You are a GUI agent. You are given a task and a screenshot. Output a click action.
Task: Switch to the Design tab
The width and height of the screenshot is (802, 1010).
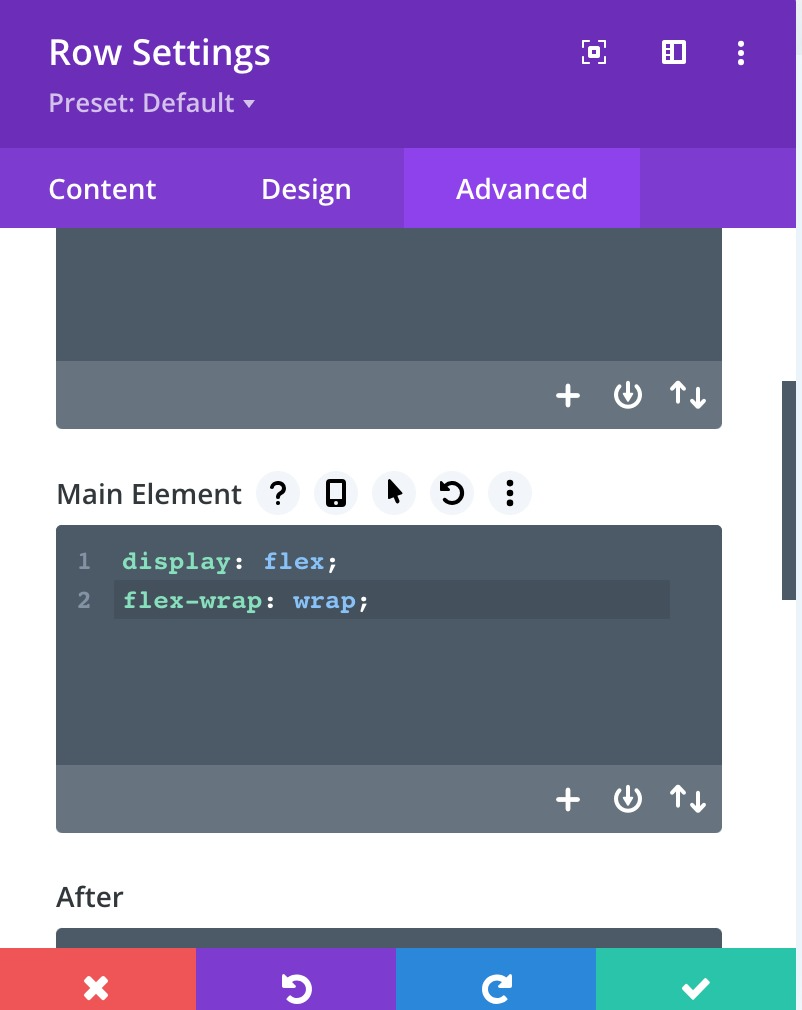click(x=306, y=189)
